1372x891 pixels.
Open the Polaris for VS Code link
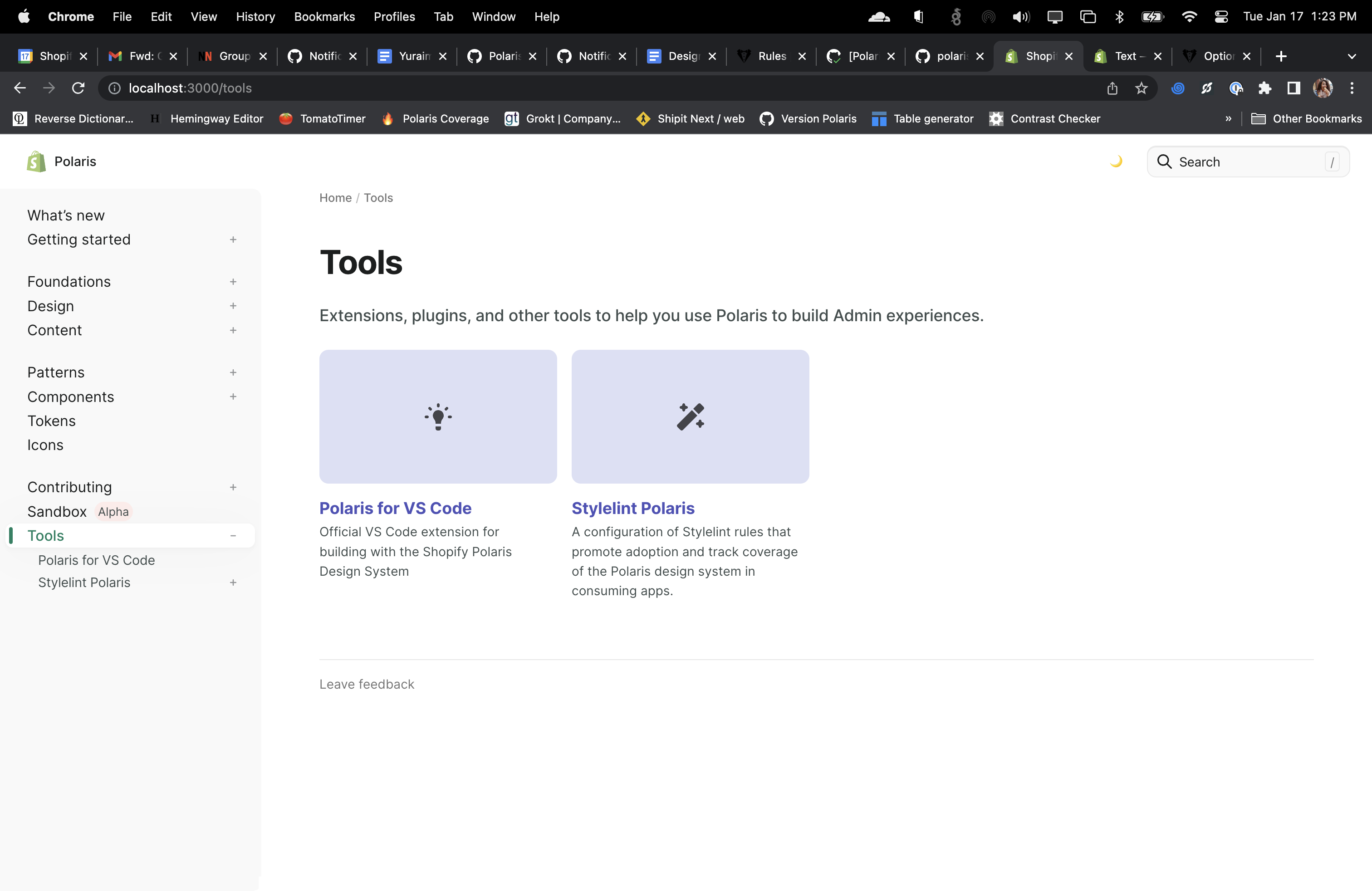[395, 508]
